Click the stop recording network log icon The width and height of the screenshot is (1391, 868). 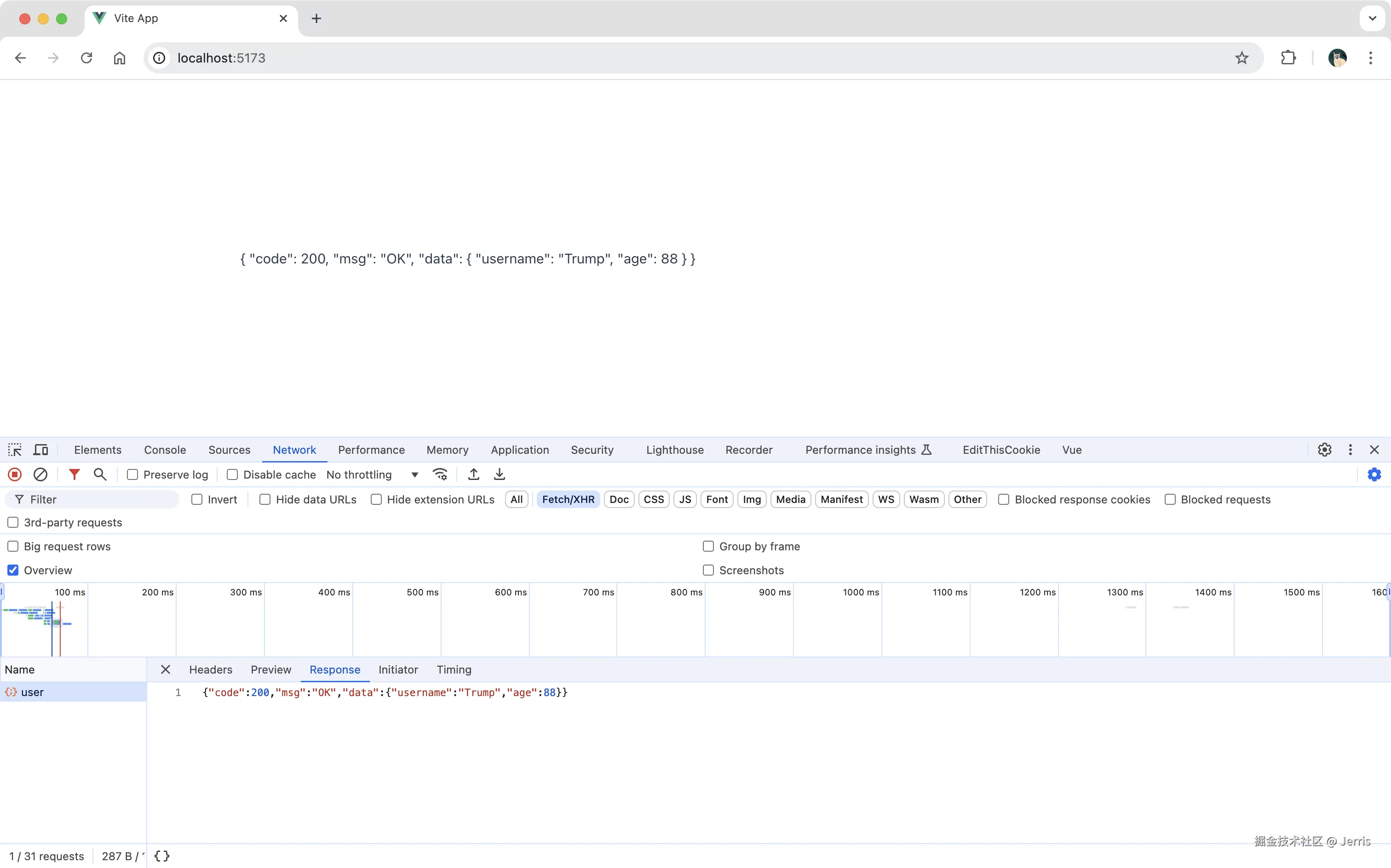[x=15, y=474]
